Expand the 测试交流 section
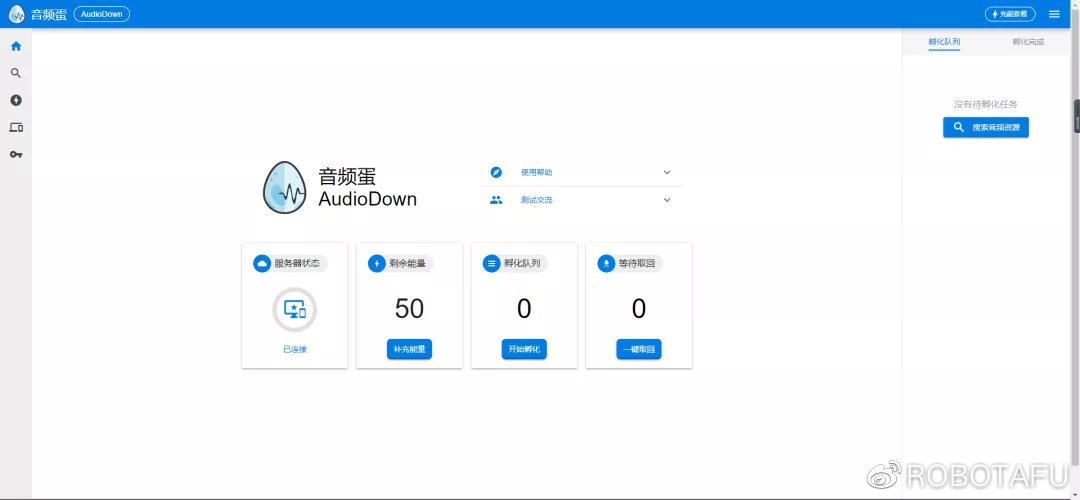Screen dimensions: 1080x500 pos(581,200)
